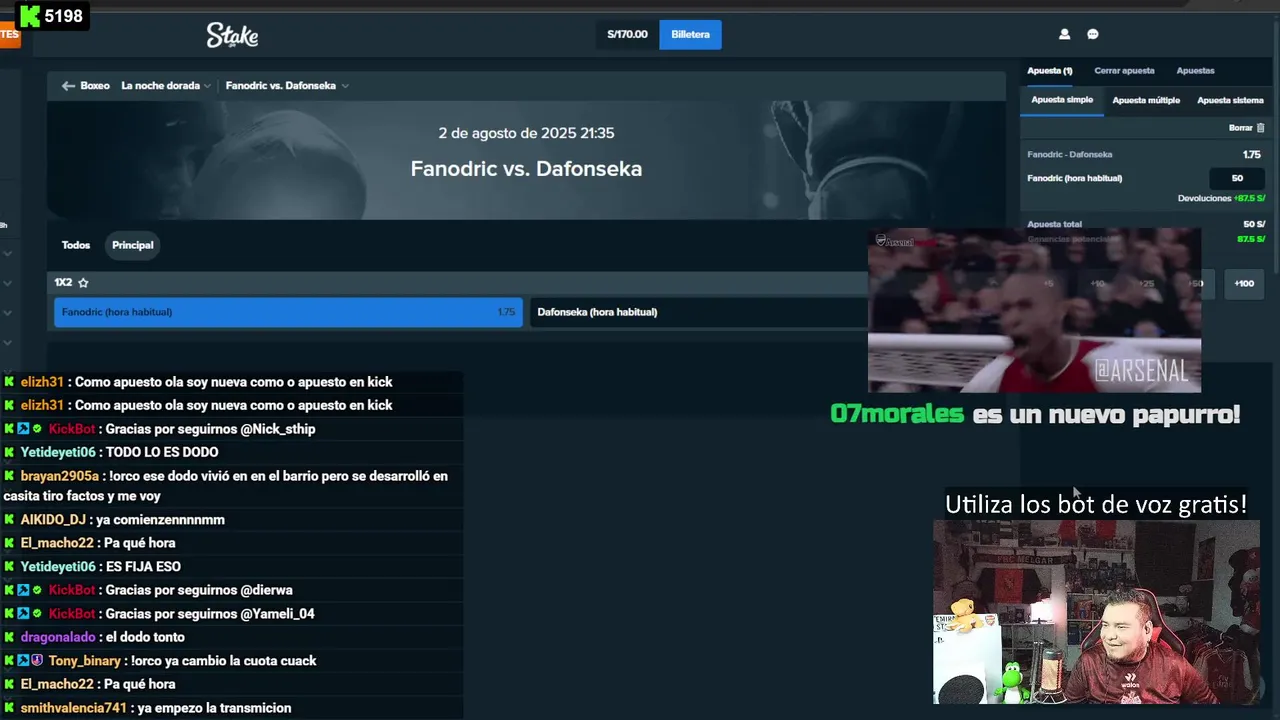Show Todos markets filter
This screenshot has width=1280, height=720.
pos(76,245)
